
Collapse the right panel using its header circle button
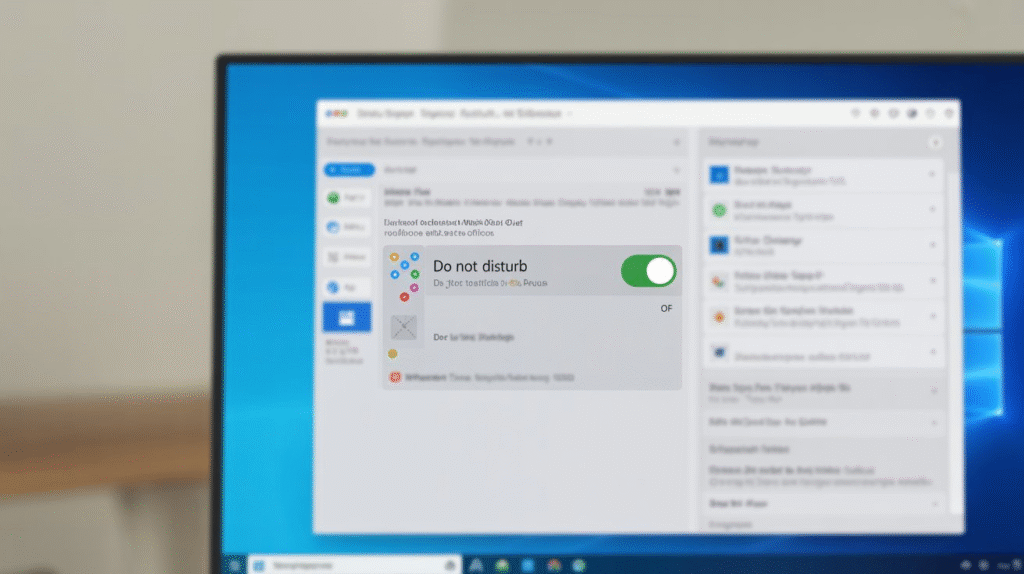click(x=935, y=143)
